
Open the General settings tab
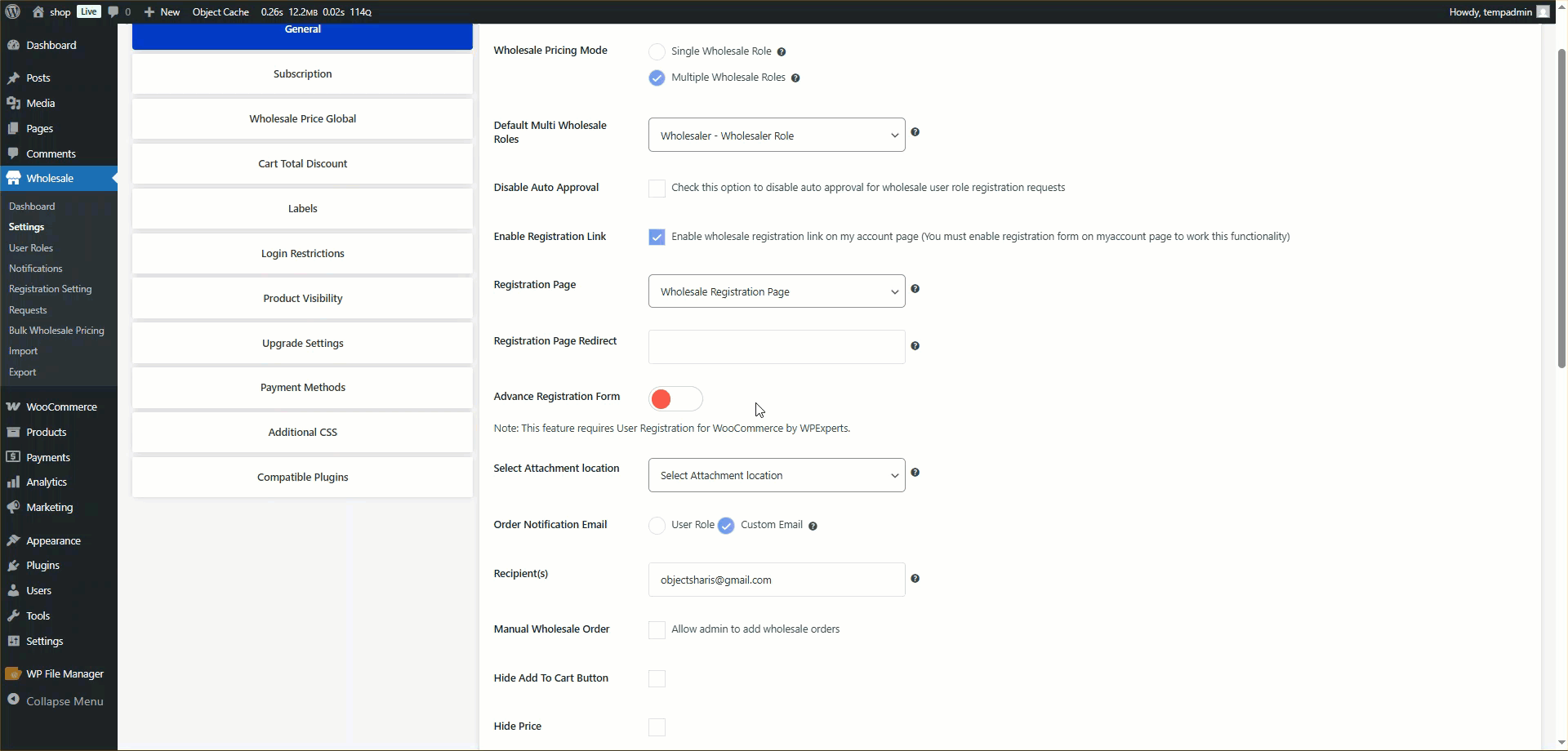(302, 36)
